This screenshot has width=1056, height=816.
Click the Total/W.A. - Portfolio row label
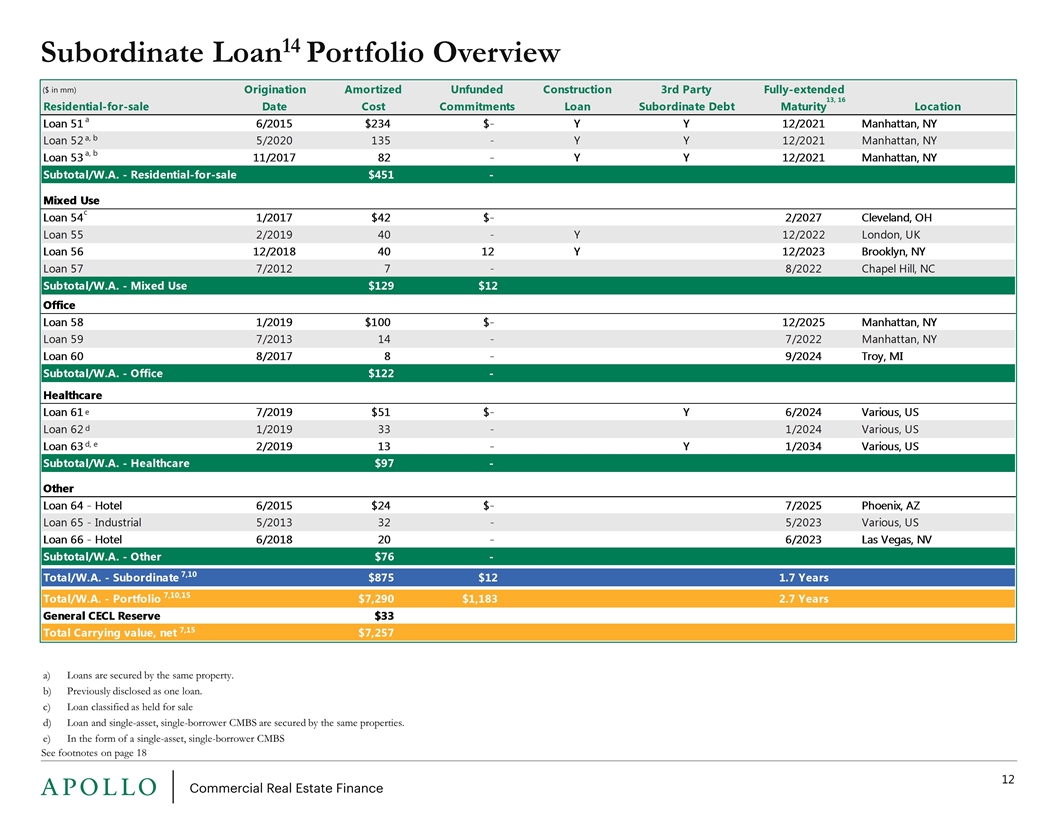point(117,598)
